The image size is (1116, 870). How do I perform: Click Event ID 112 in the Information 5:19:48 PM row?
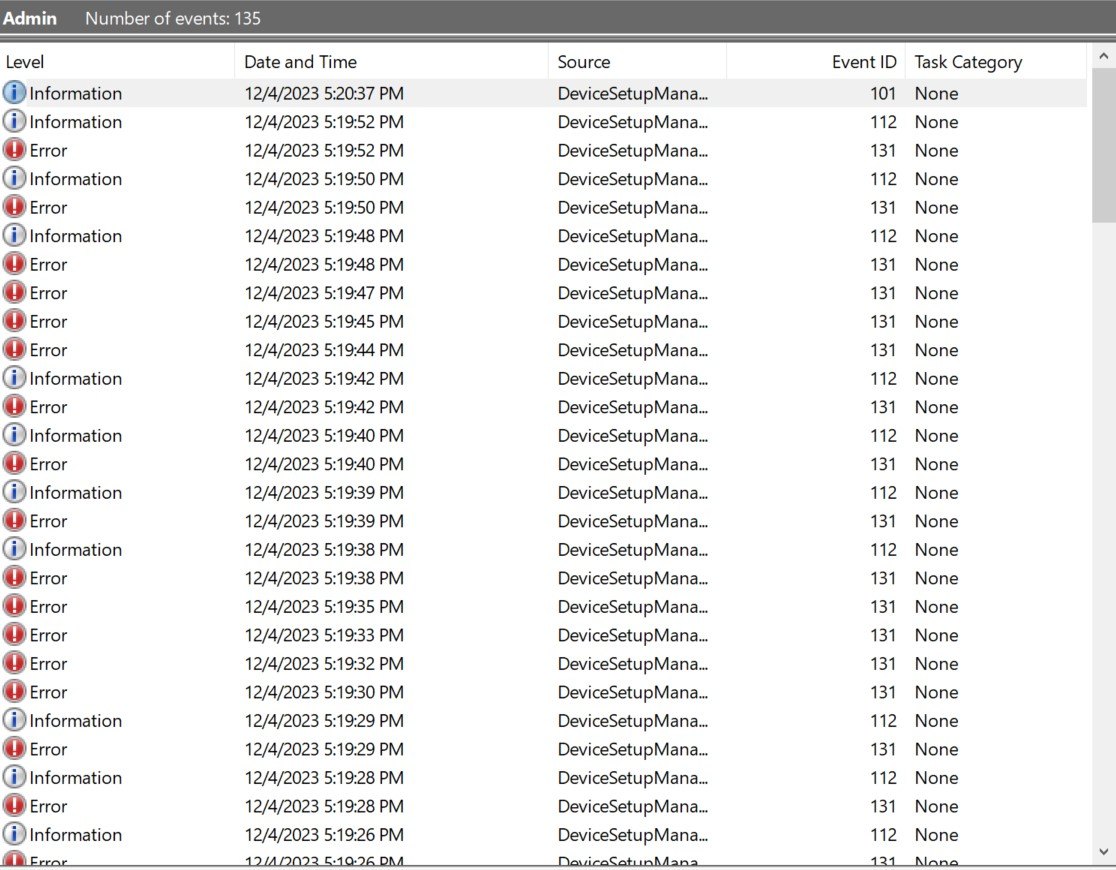pyautogui.click(x=883, y=236)
